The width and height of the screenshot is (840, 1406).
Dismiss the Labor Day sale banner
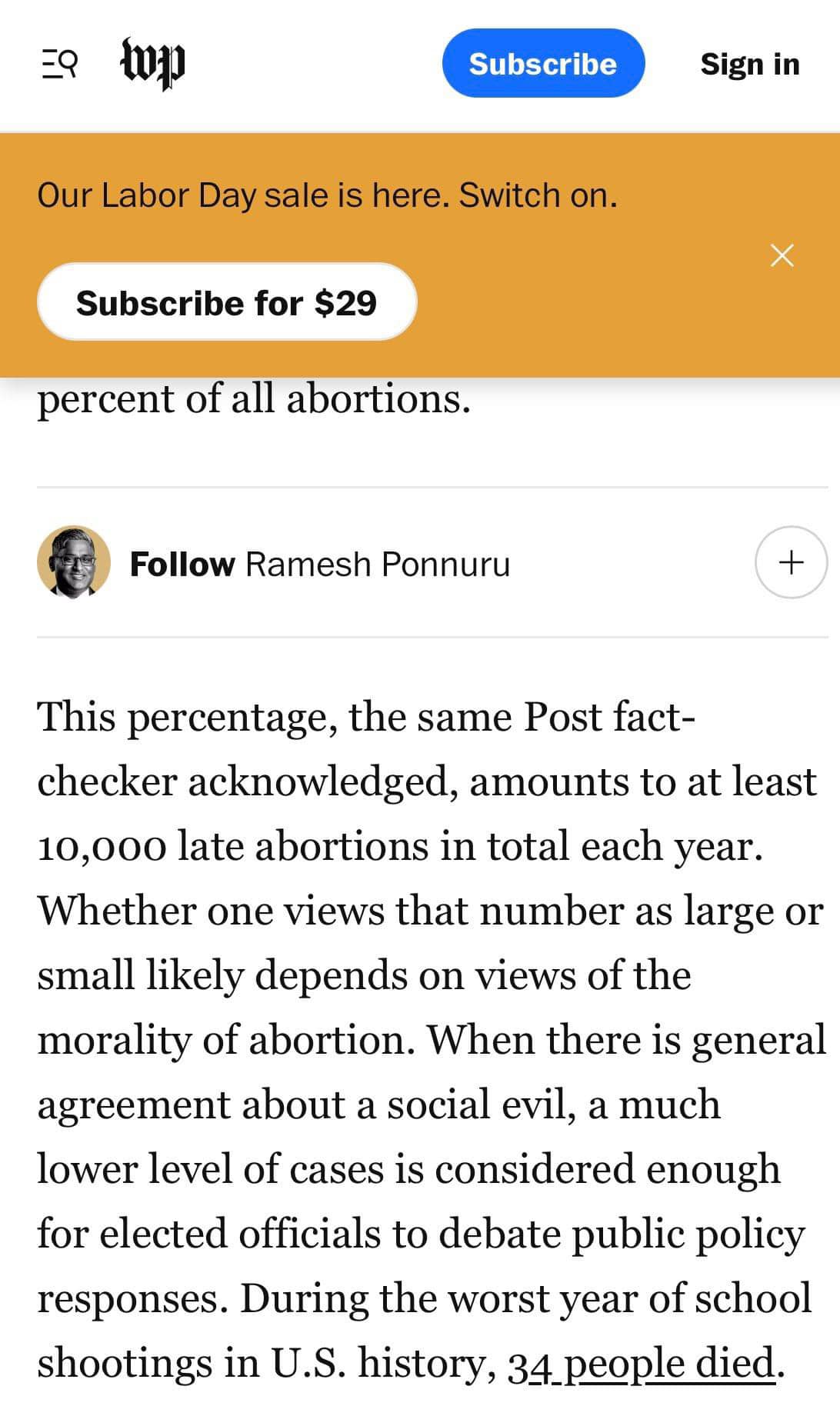click(x=782, y=255)
